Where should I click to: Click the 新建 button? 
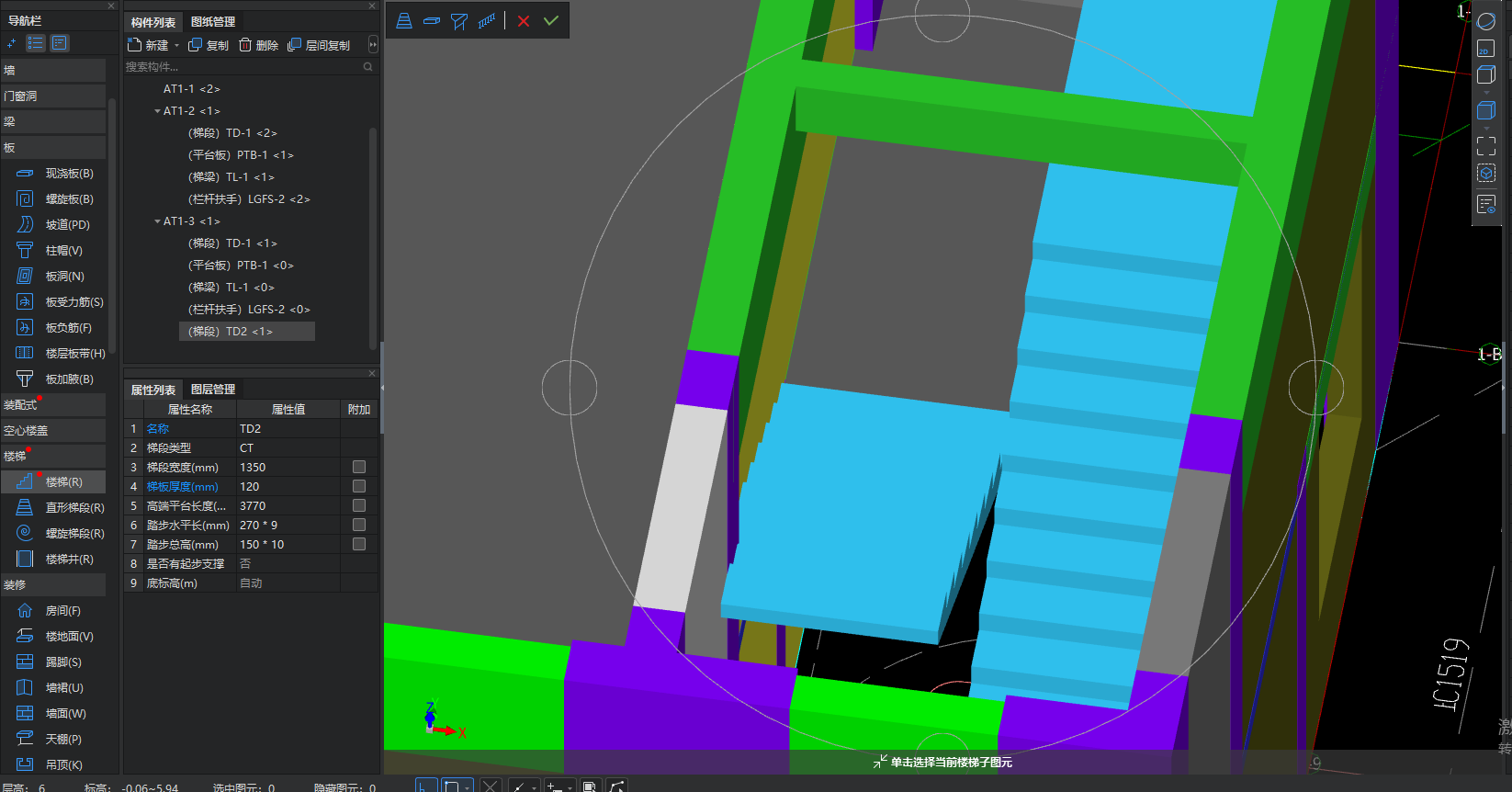click(x=148, y=45)
